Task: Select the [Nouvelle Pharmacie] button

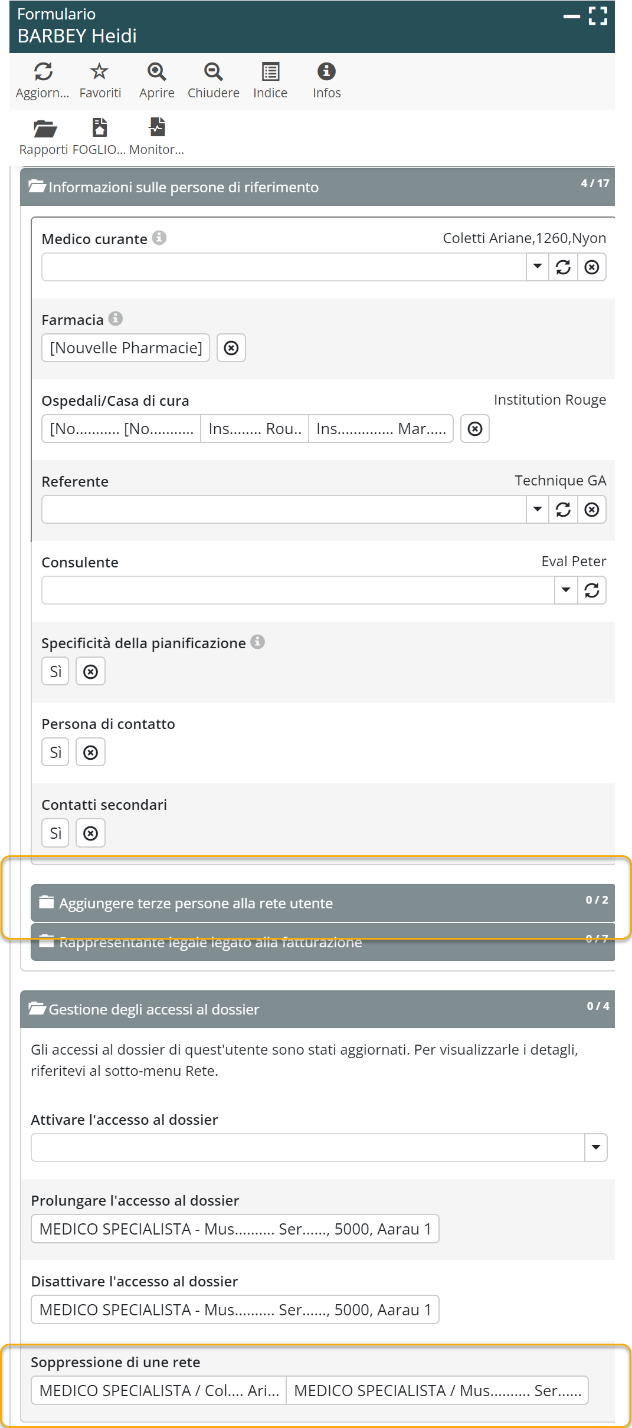Action: point(126,348)
